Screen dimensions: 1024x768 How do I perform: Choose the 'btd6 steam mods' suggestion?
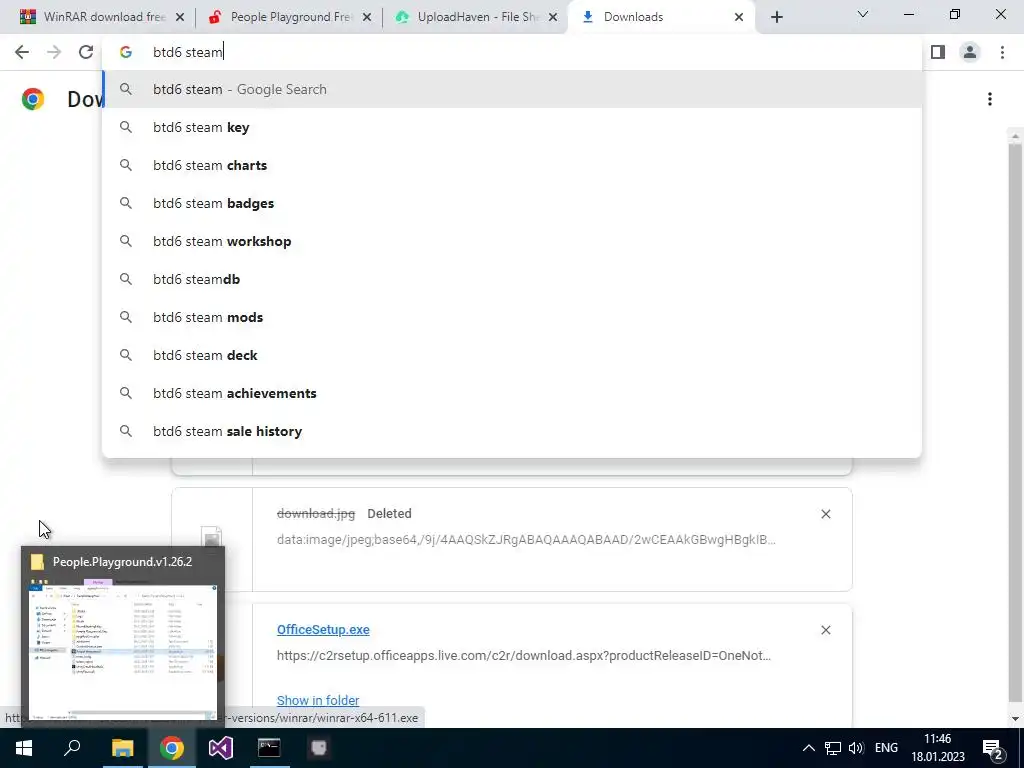tap(512, 317)
